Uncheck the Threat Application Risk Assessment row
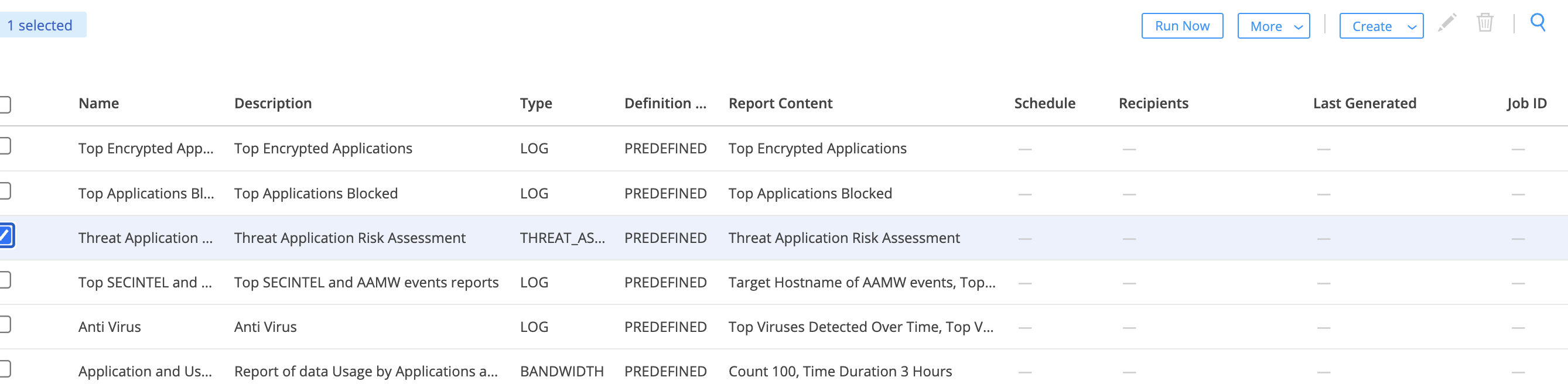This screenshot has width=1568, height=384. tap(5, 235)
